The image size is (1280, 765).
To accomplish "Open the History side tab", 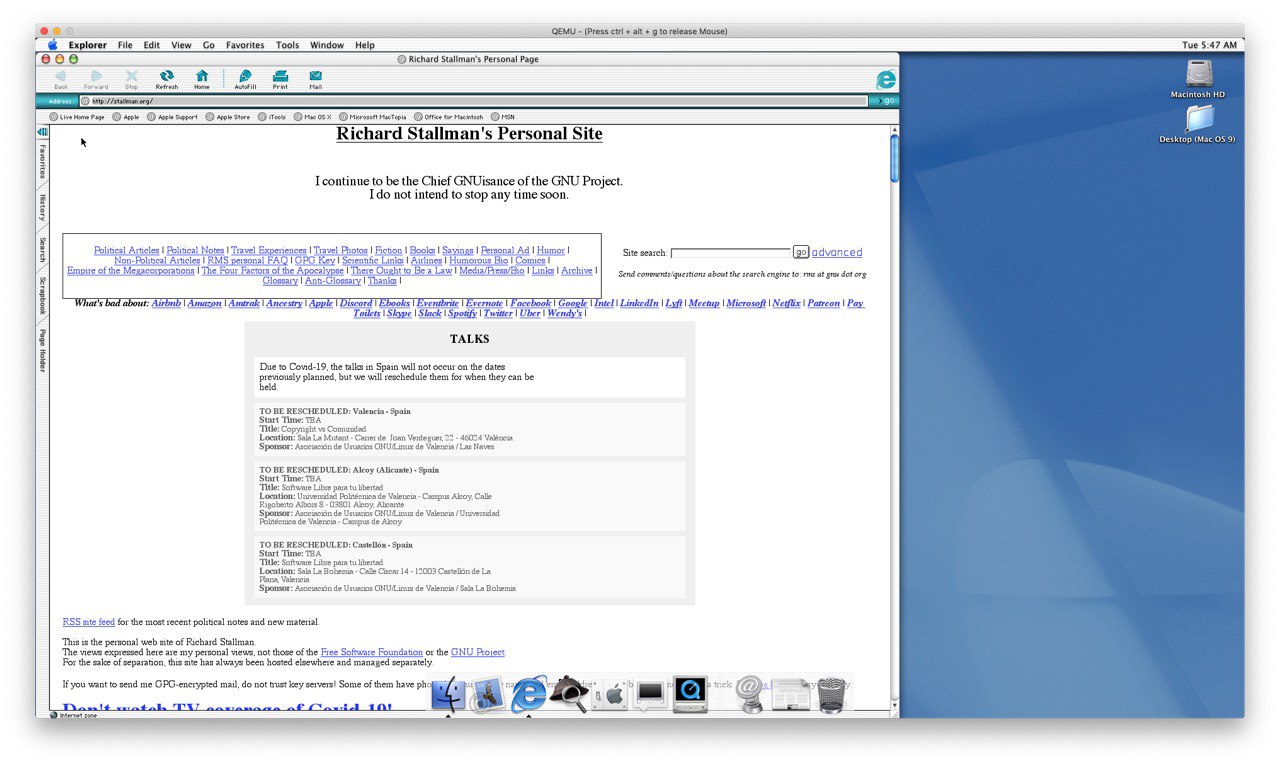I will coord(42,207).
